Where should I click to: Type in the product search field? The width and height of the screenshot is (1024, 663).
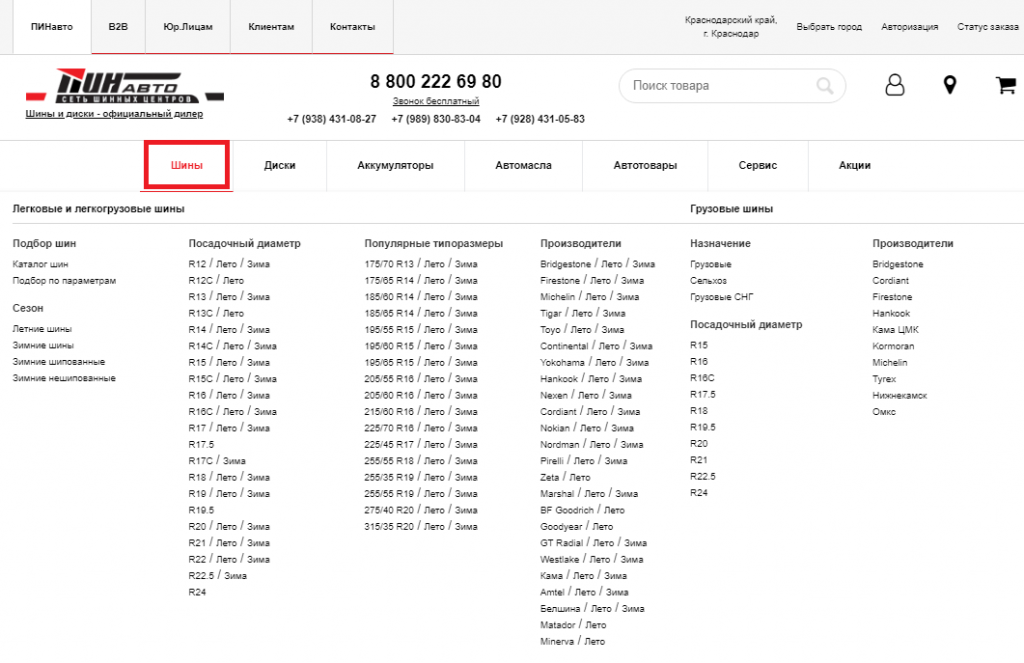(720, 86)
